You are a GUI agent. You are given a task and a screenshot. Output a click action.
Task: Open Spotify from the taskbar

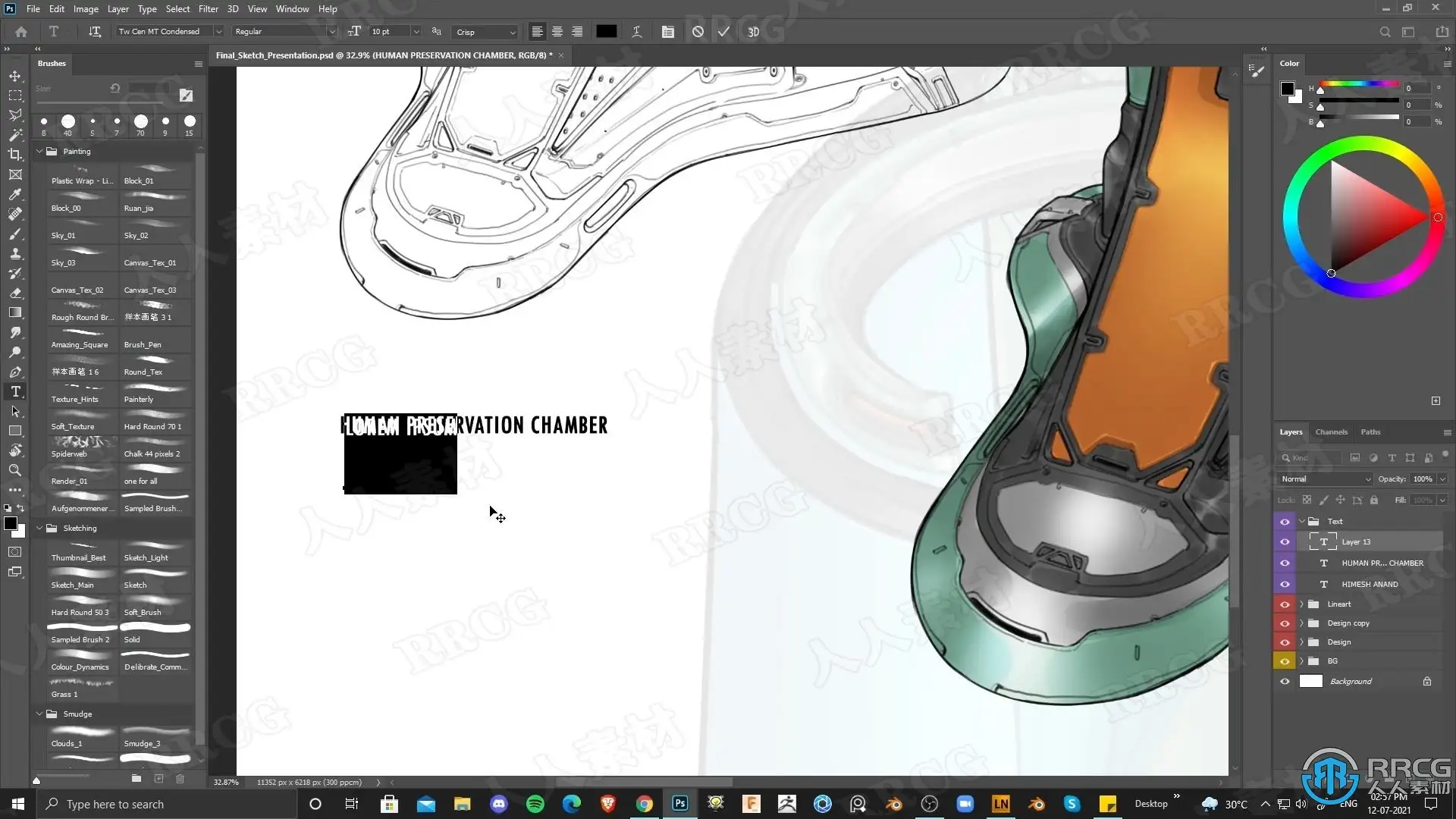(x=535, y=804)
